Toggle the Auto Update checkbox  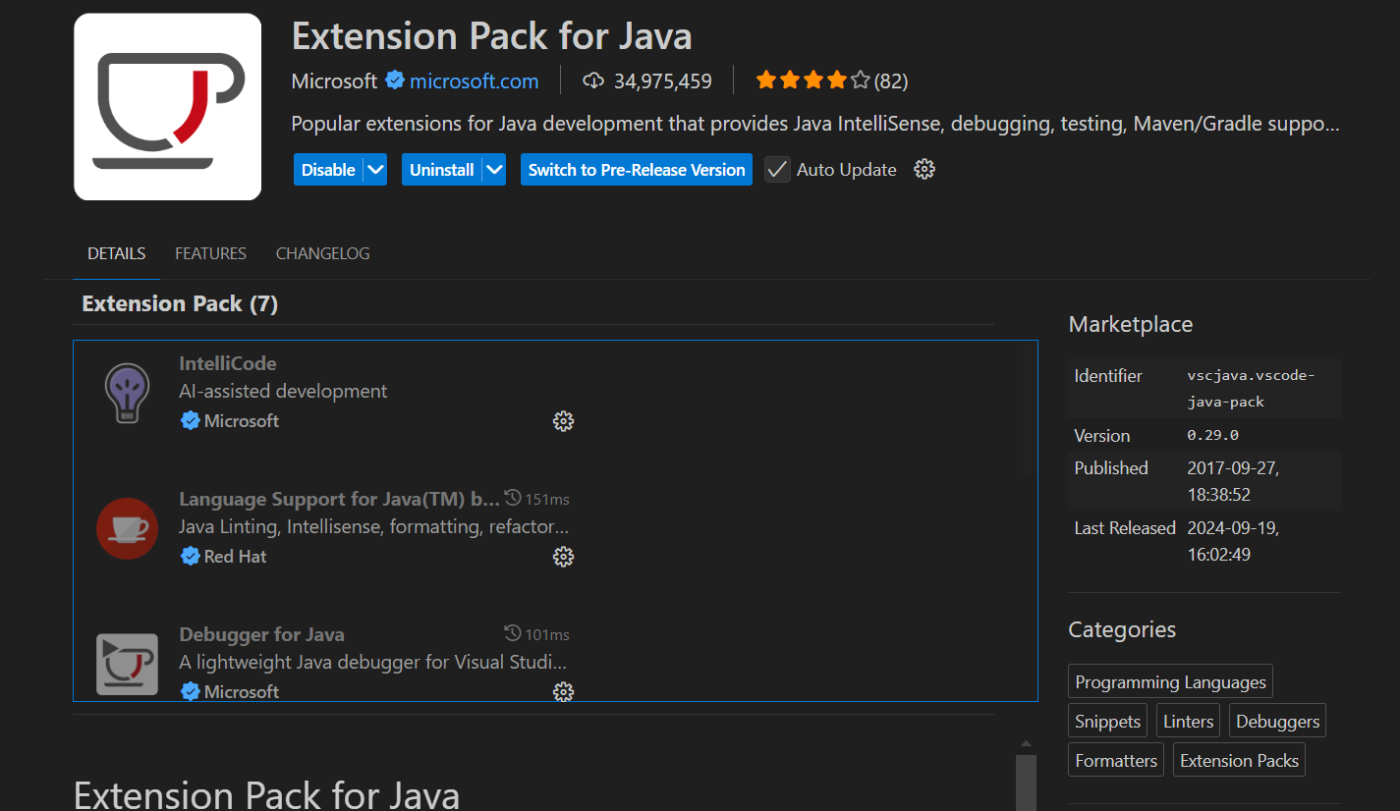tap(777, 169)
